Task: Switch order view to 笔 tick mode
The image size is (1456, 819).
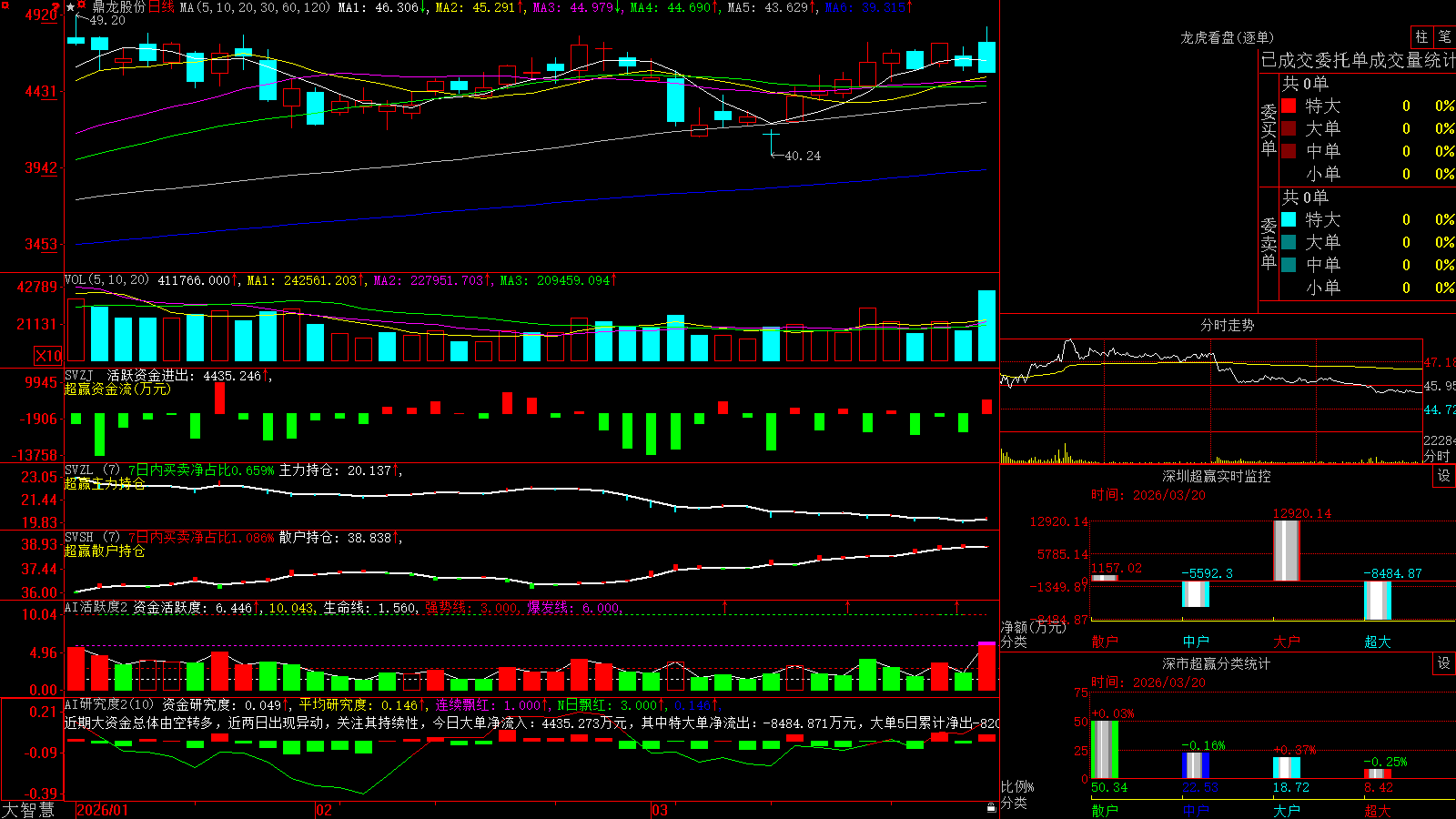Action: point(1444,36)
